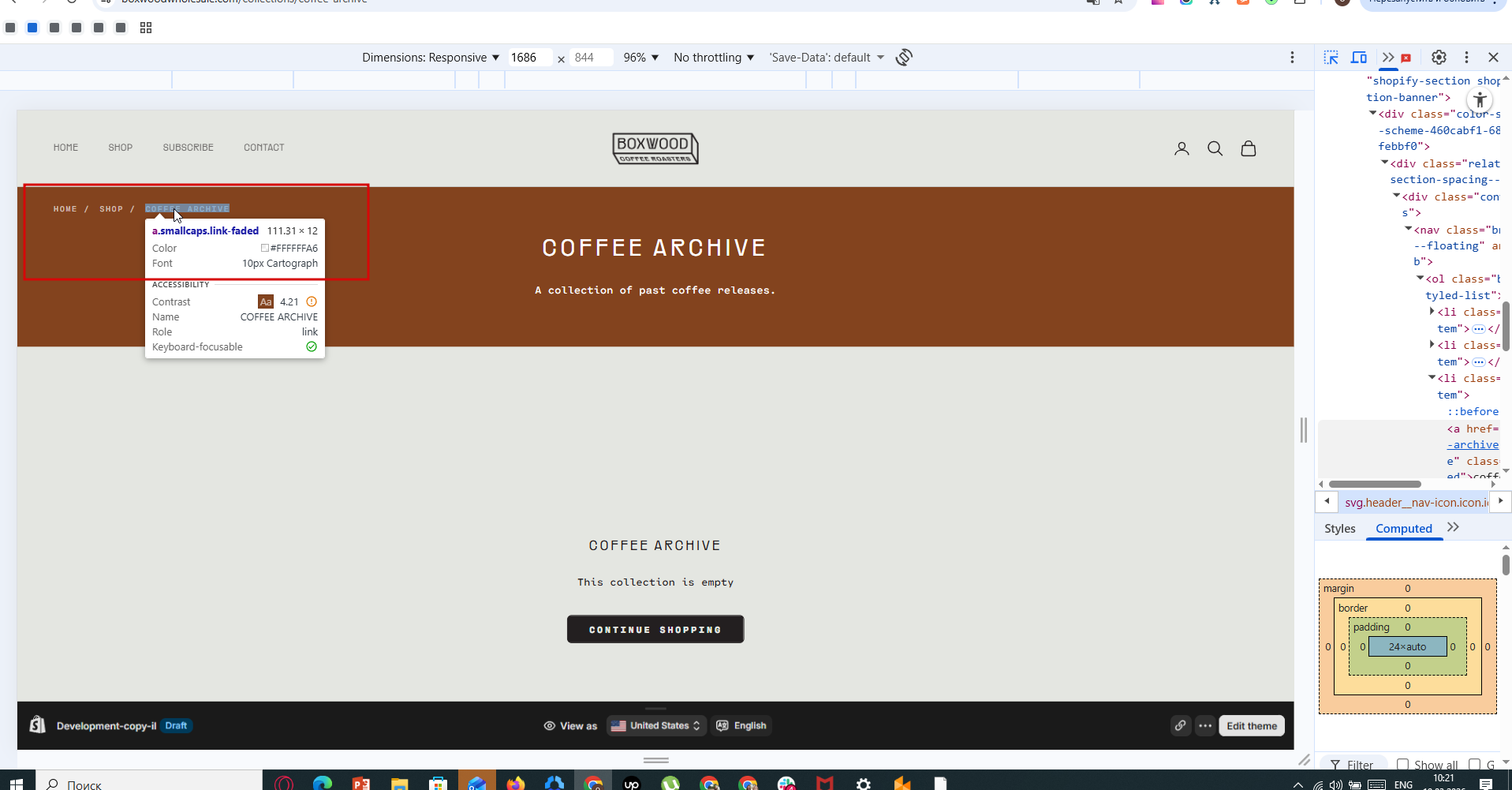Collapse the div class="relat" node
The image size is (1512, 790).
1385,163
